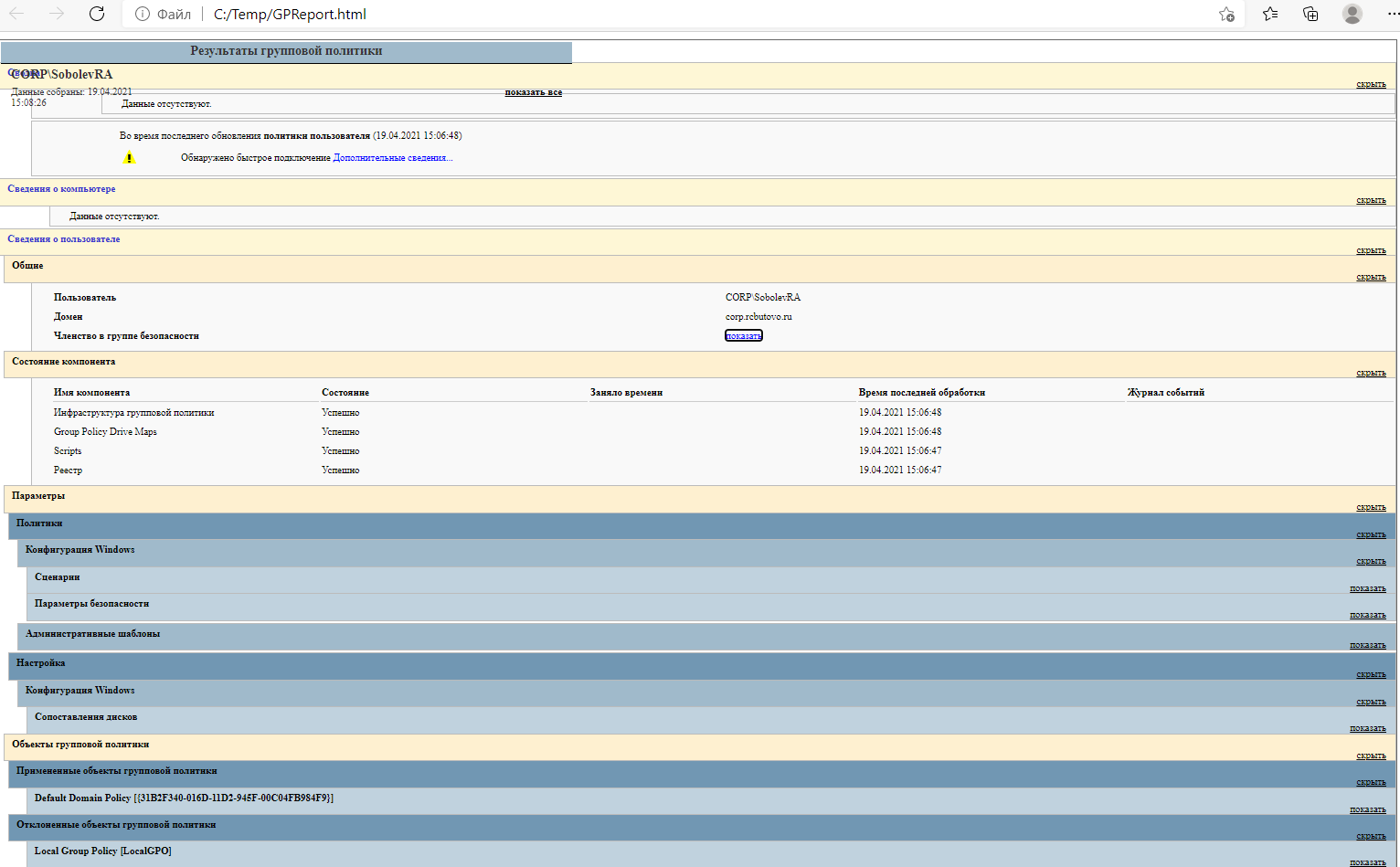The height and width of the screenshot is (867, 1400).
Task: Click 'Время последней обработки' column header
Action: 922,393
